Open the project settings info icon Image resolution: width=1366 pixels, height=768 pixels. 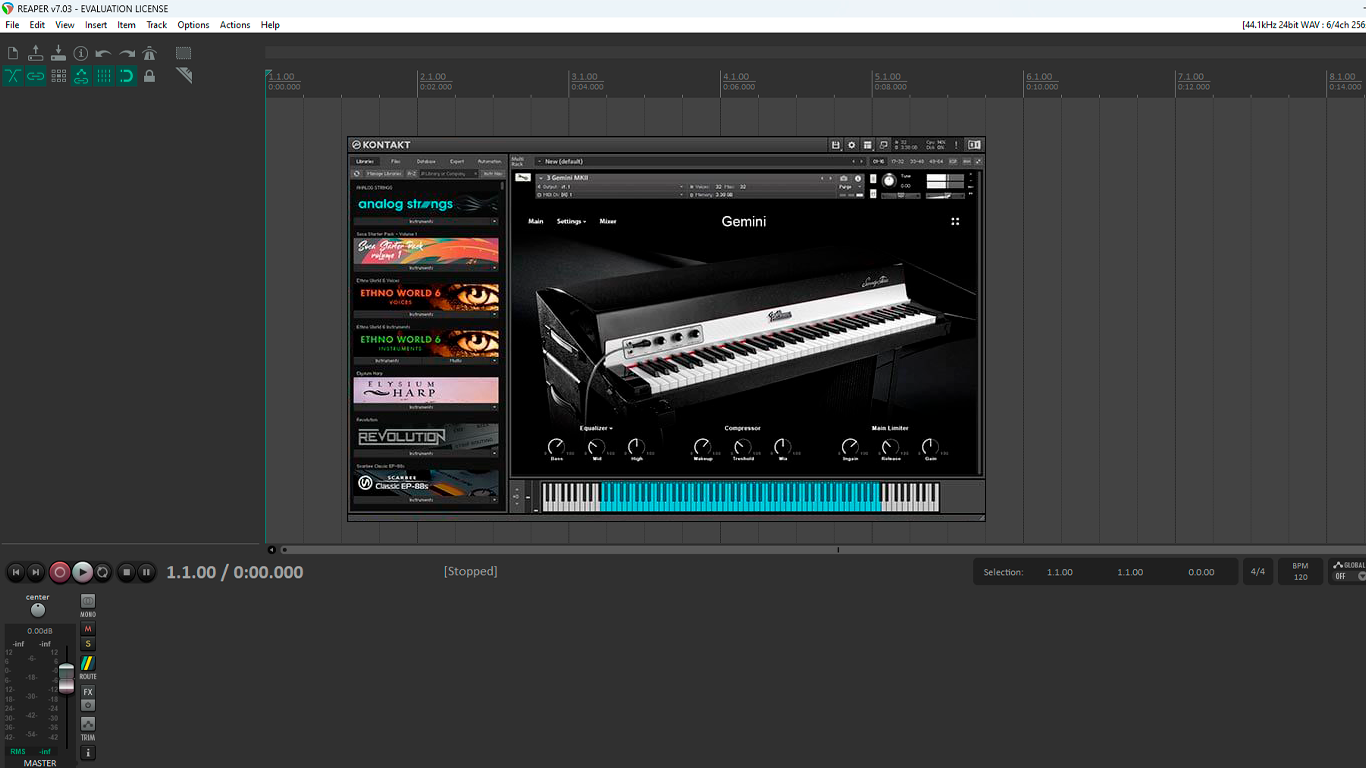coord(81,53)
